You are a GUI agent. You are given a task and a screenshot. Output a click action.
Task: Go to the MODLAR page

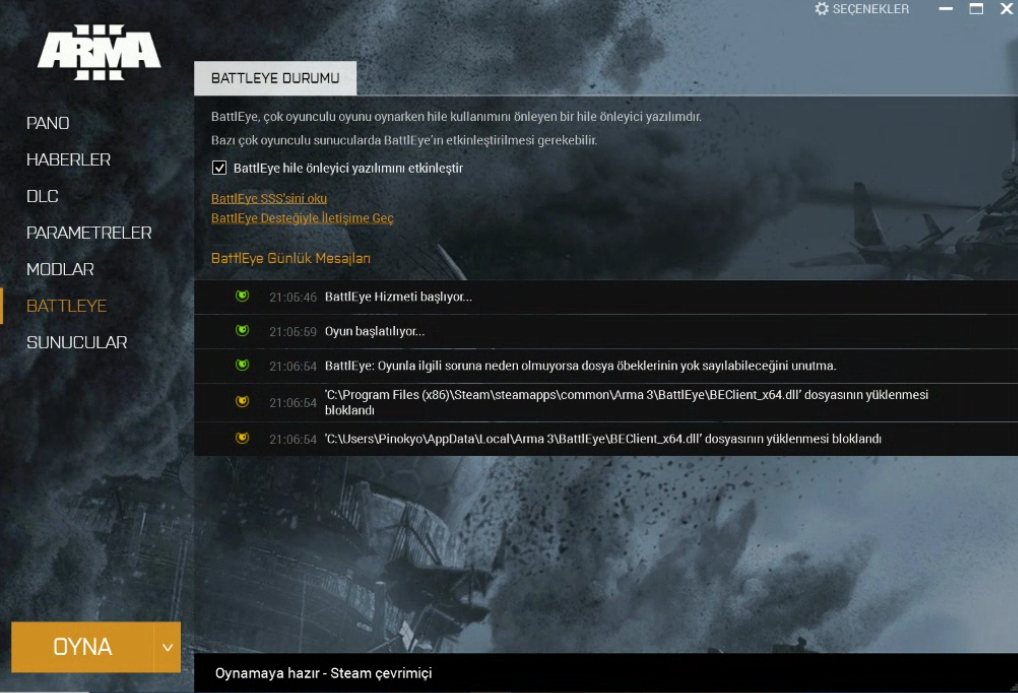click(x=60, y=269)
